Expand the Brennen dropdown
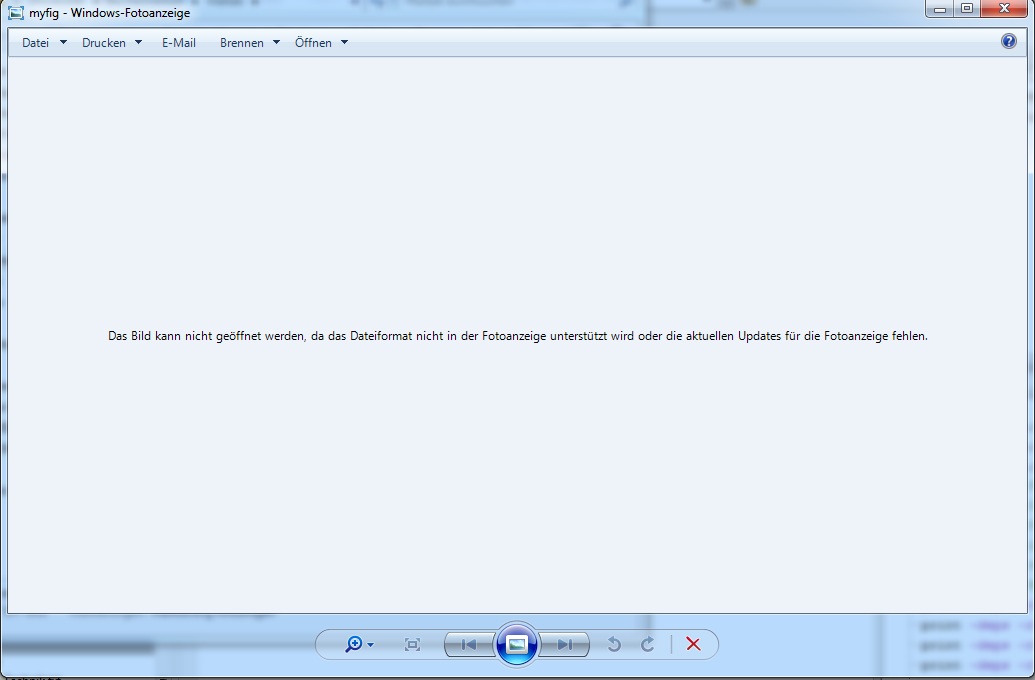Viewport: 1035px width, 680px height. (249, 43)
